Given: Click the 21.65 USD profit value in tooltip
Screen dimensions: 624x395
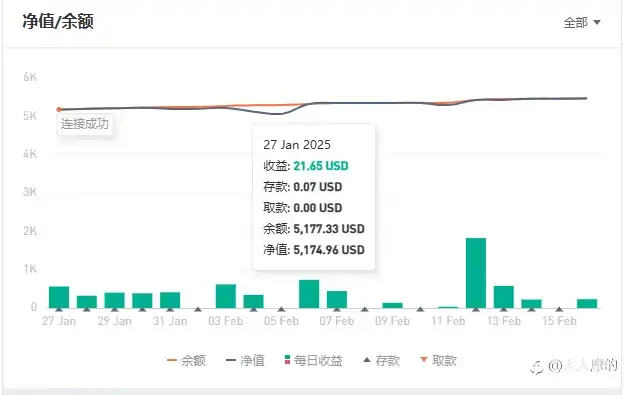Looking at the screenshot, I should click(321, 166).
